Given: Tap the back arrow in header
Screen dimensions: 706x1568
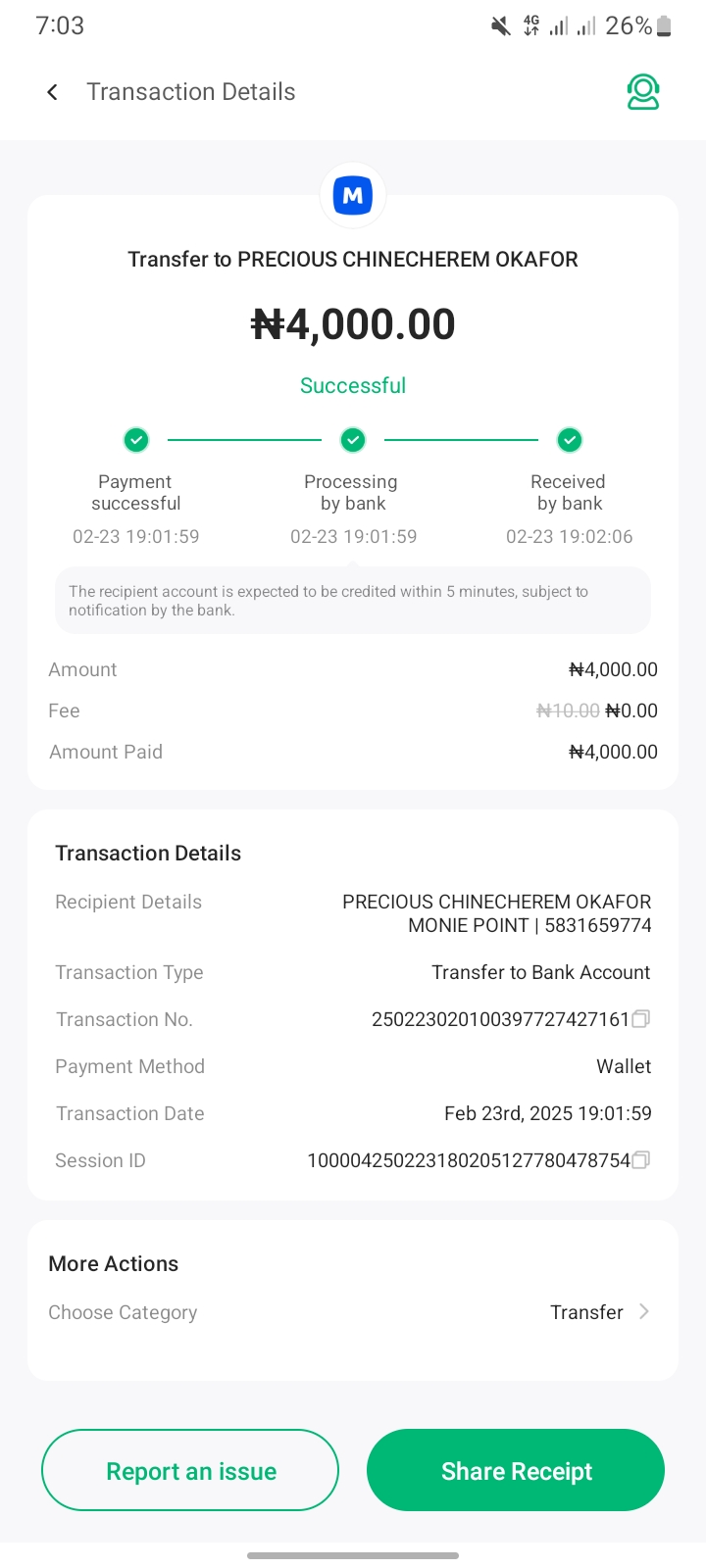Looking at the screenshot, I should pos(53,92).
